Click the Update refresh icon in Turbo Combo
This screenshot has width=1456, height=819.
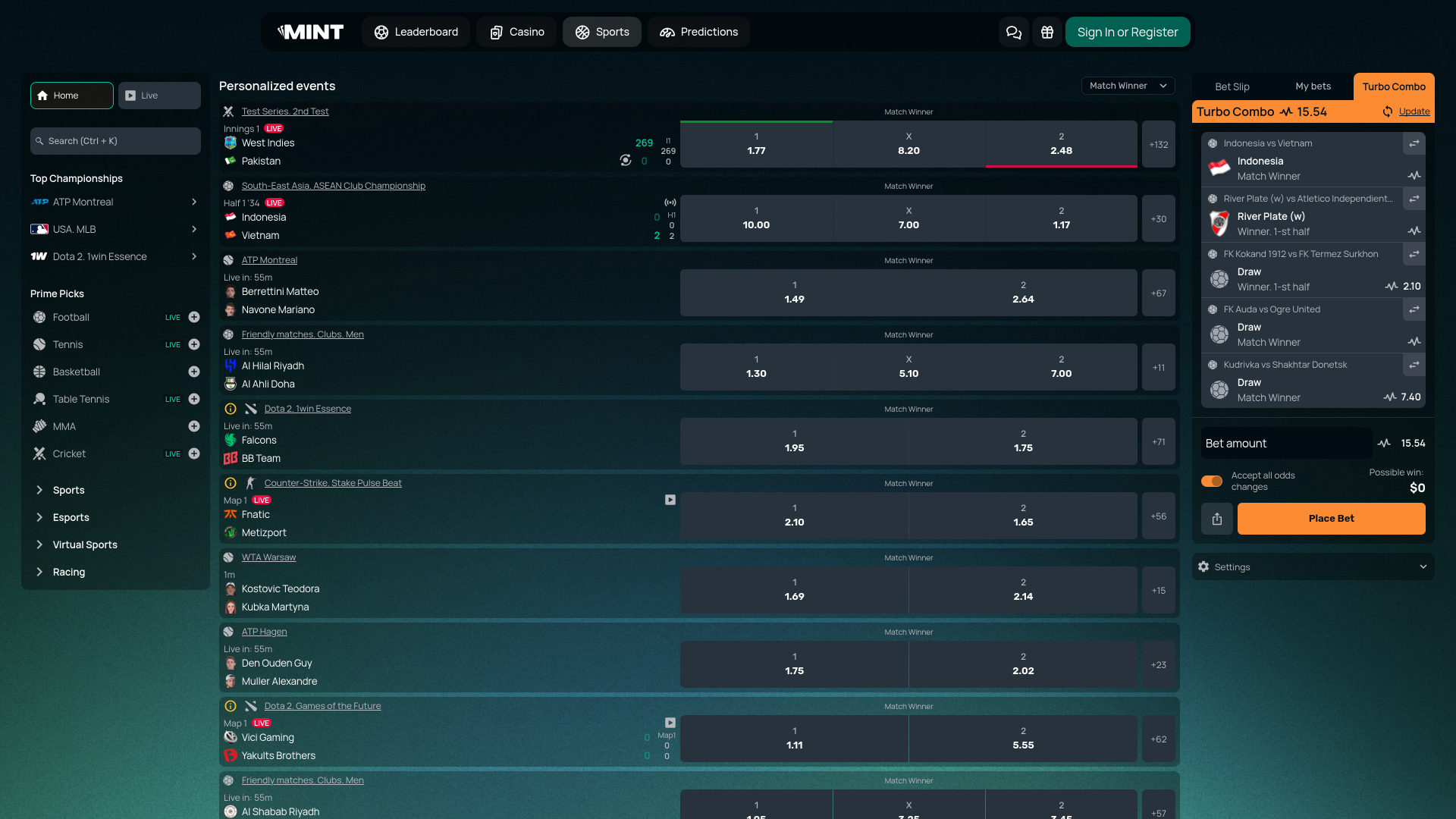coord(1387,111)
